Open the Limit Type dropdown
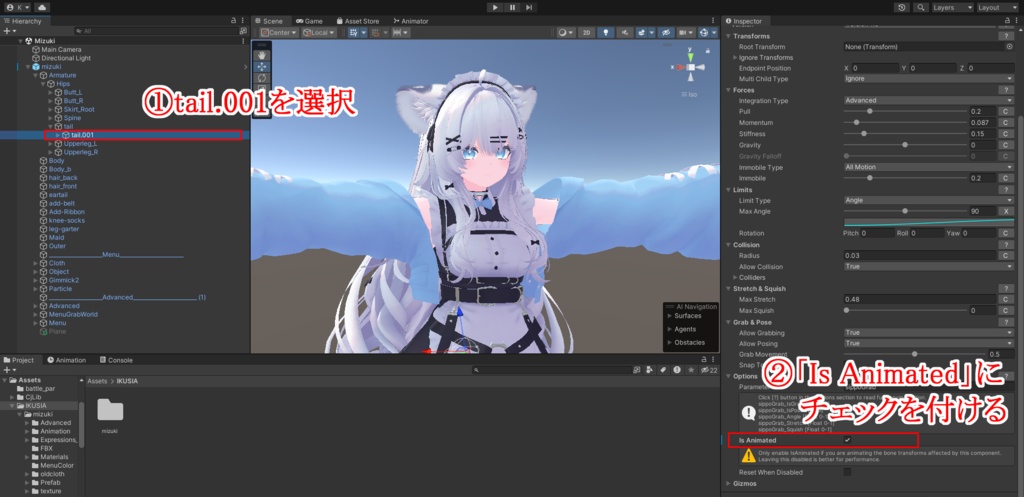 (928, 200)
